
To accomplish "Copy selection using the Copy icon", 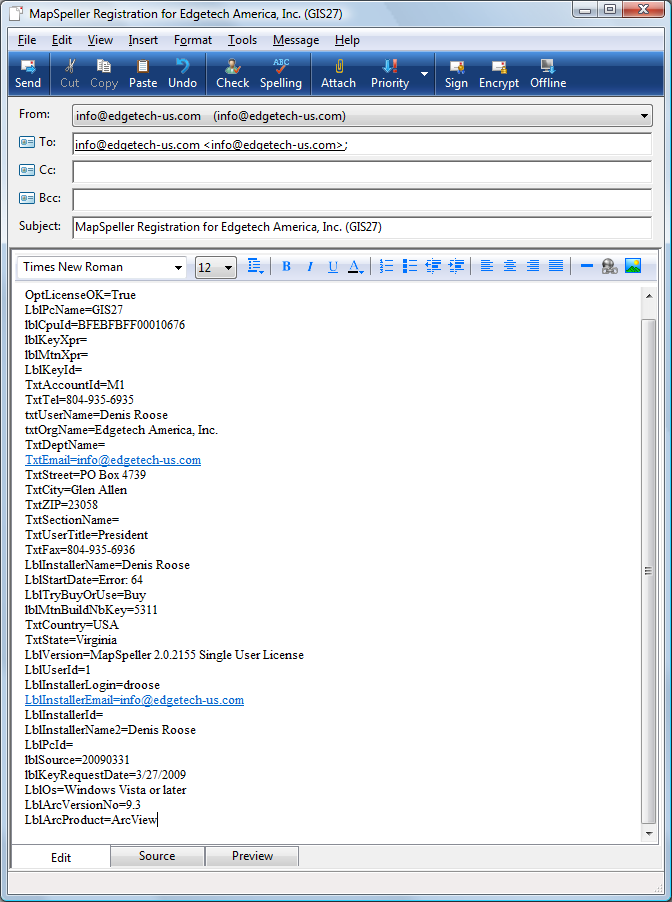I will (104, 74).
